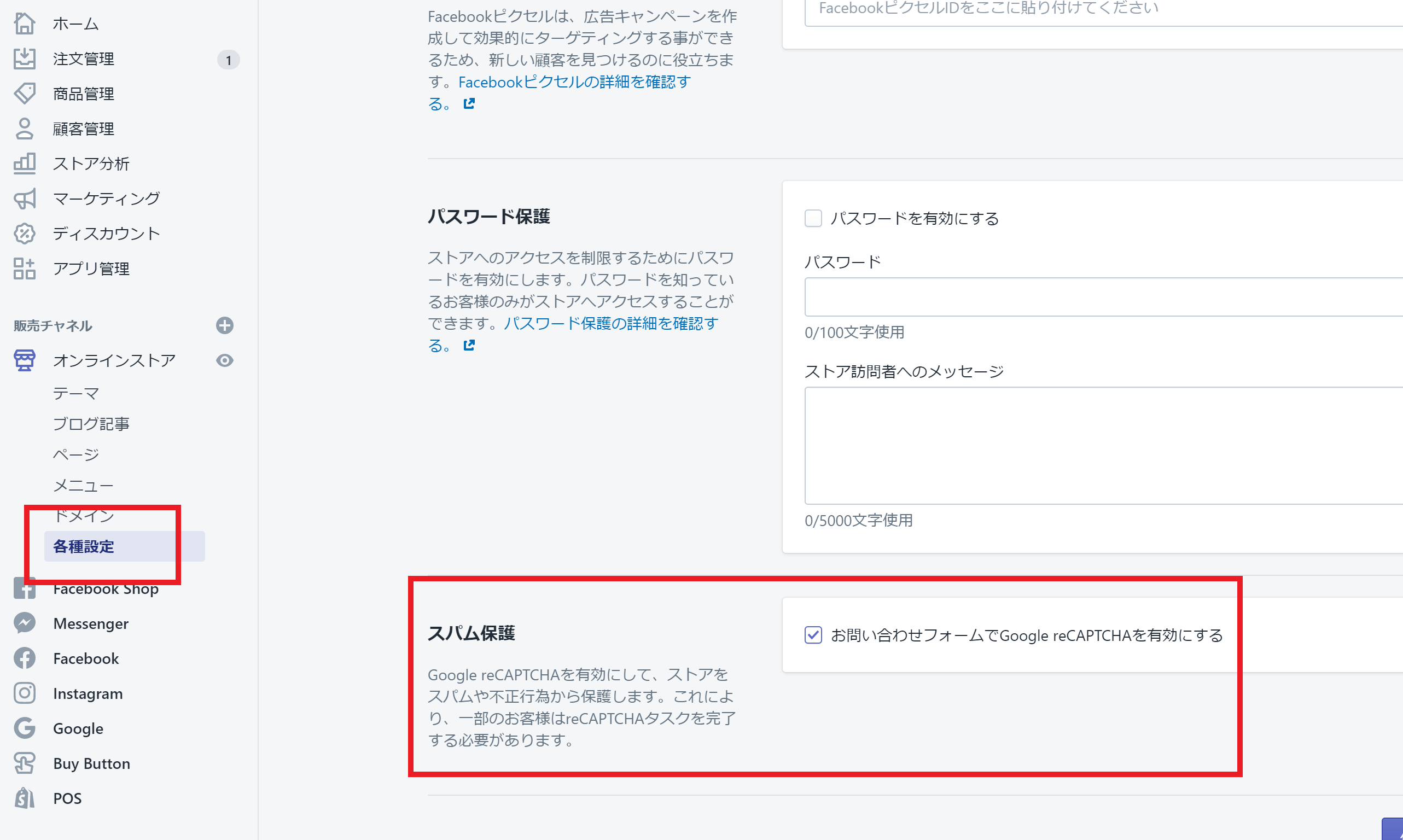This screenshot has height=840, width=1403.
Task: Click the Google channel G icon
Action: pos(25,728)
